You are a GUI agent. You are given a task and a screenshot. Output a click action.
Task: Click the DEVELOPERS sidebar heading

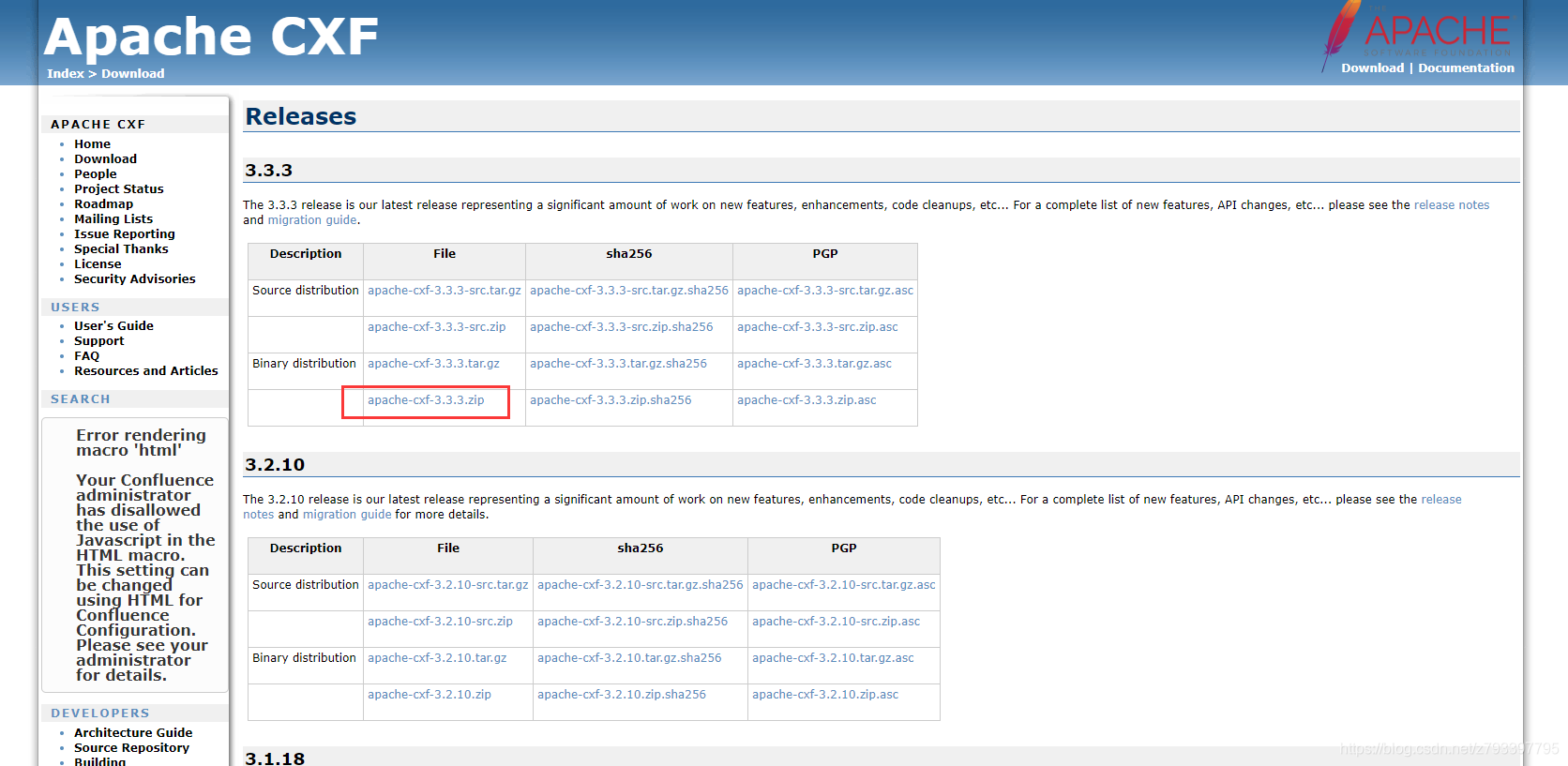point(100,713)
